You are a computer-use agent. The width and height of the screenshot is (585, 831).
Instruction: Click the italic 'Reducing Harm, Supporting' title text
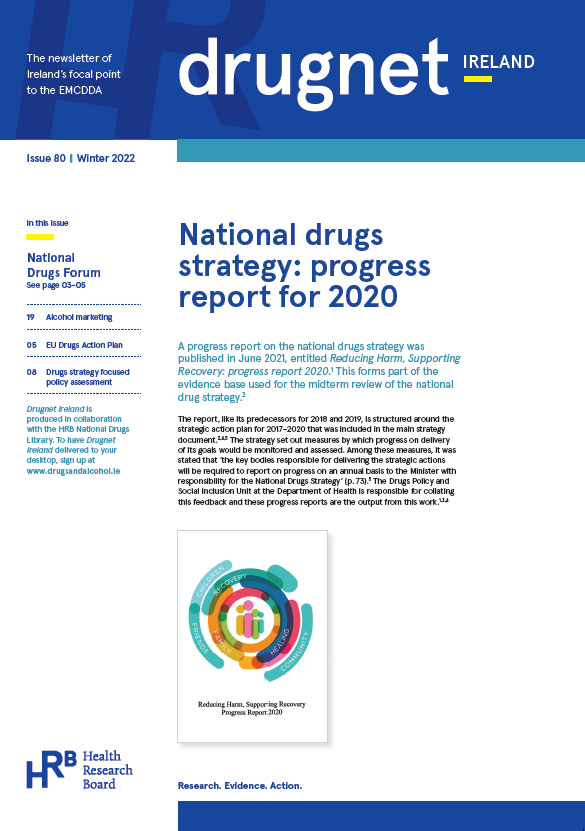click(395, 358)
